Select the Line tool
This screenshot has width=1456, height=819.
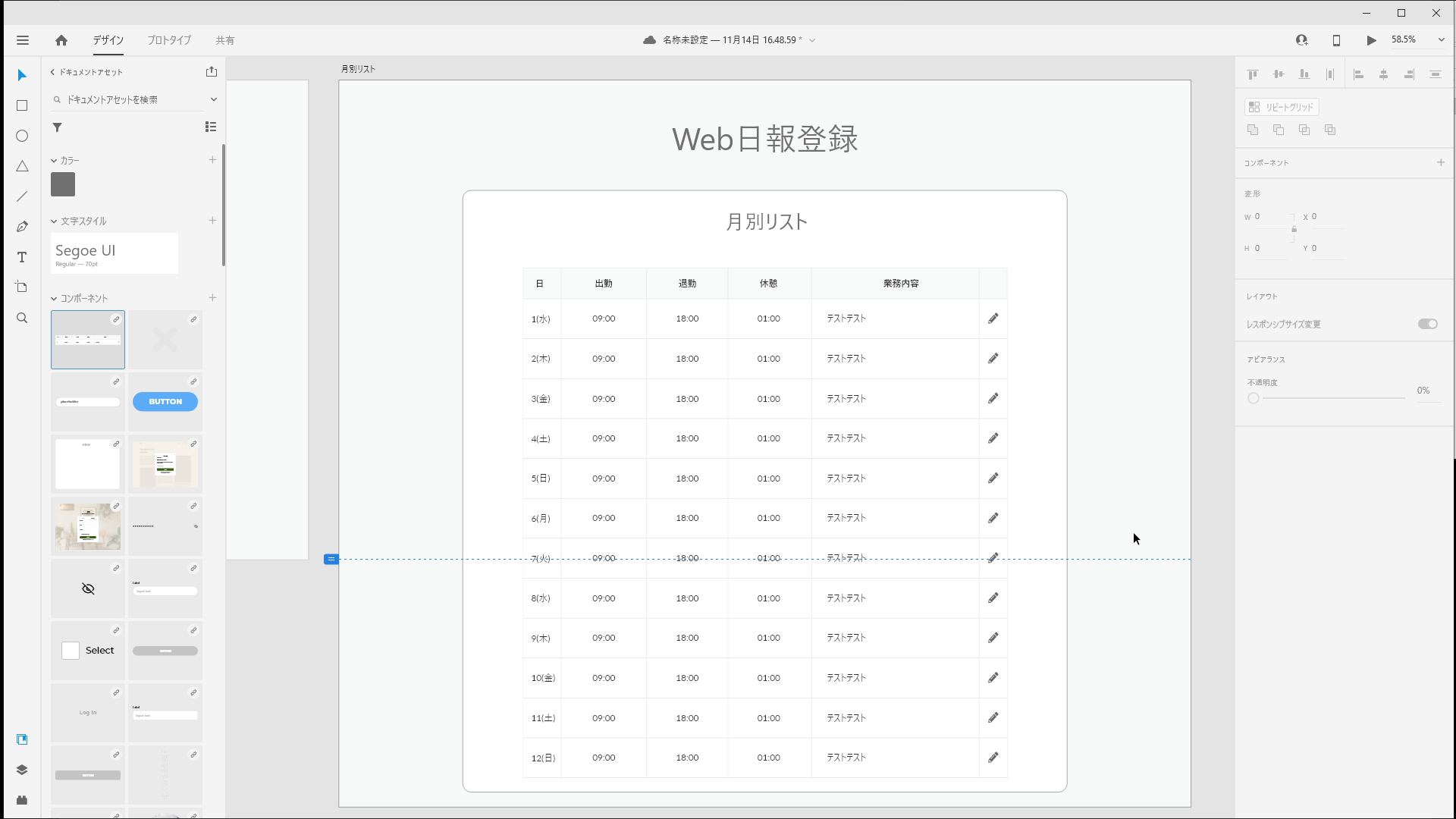(x=22, y=196)
